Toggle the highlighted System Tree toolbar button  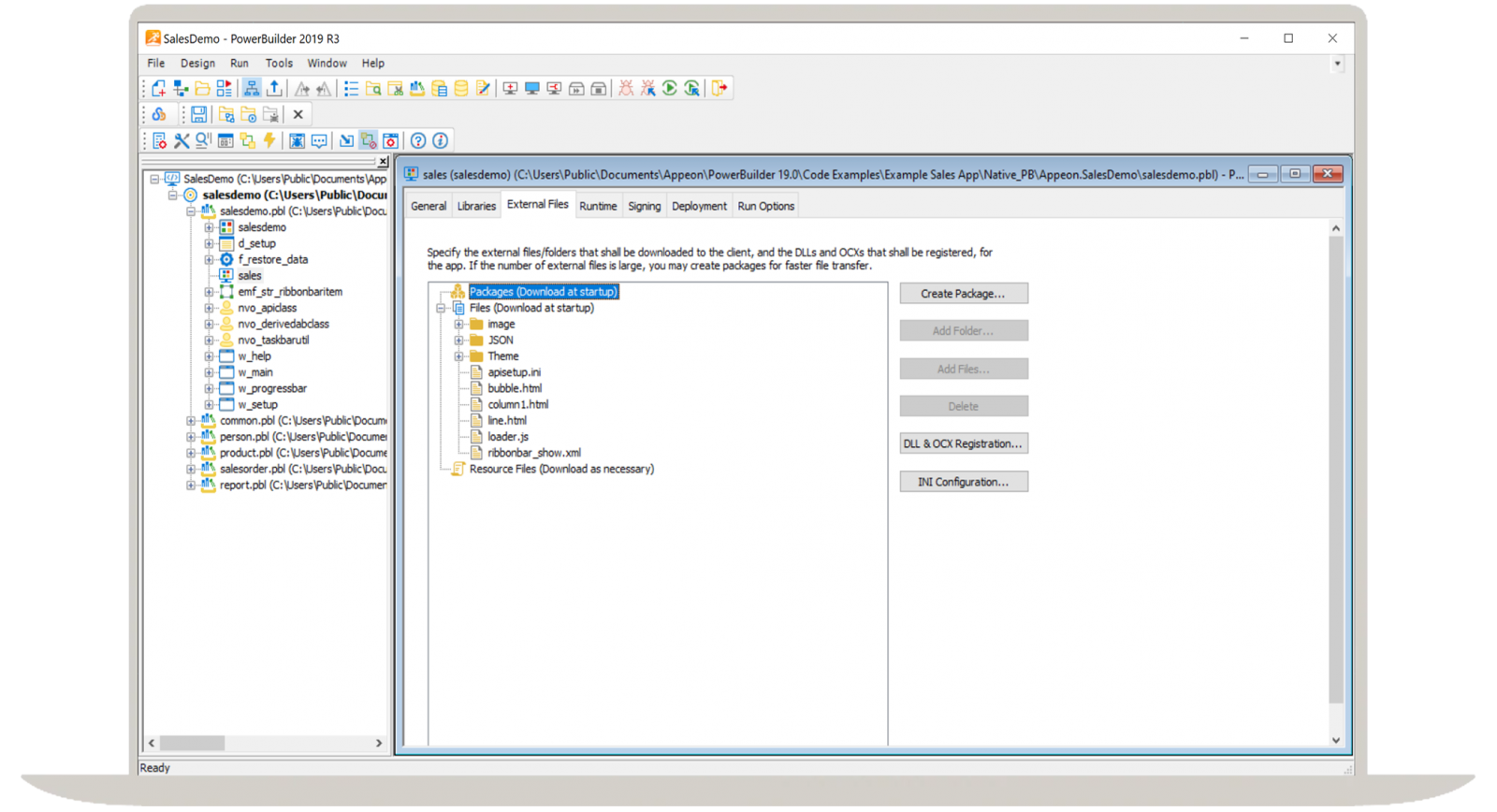(x=252, y=89)
